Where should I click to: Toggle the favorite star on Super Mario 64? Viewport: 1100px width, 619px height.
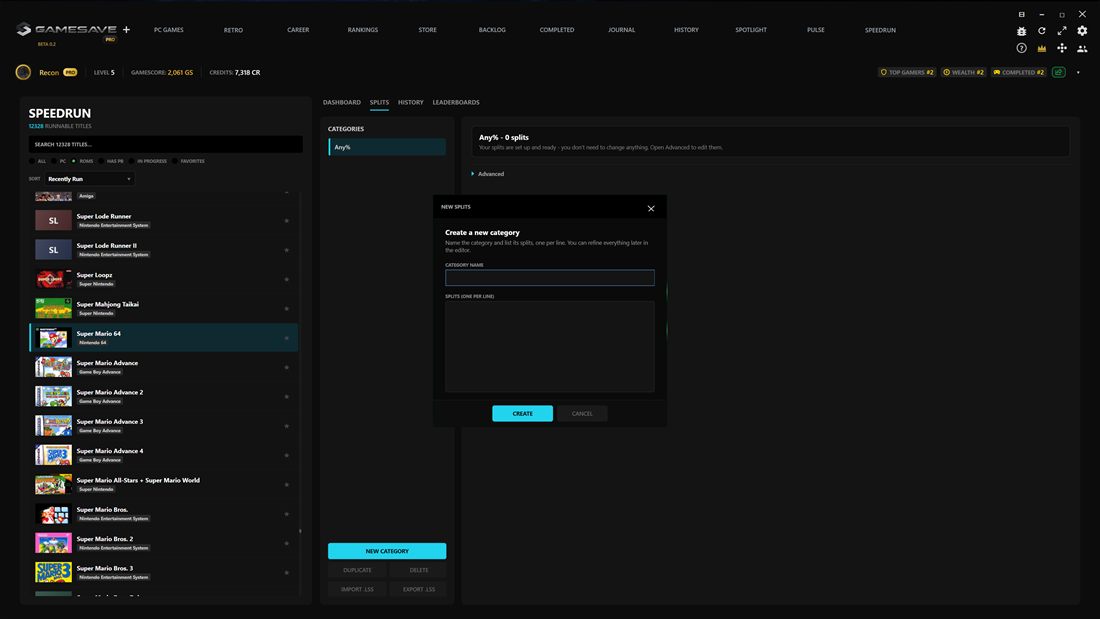(286, 338)
